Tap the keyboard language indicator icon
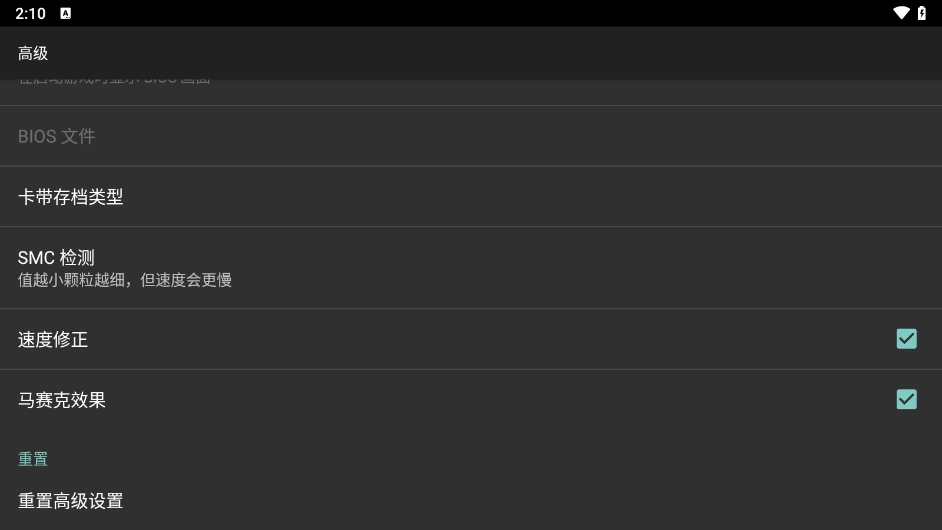 [66, 13]
